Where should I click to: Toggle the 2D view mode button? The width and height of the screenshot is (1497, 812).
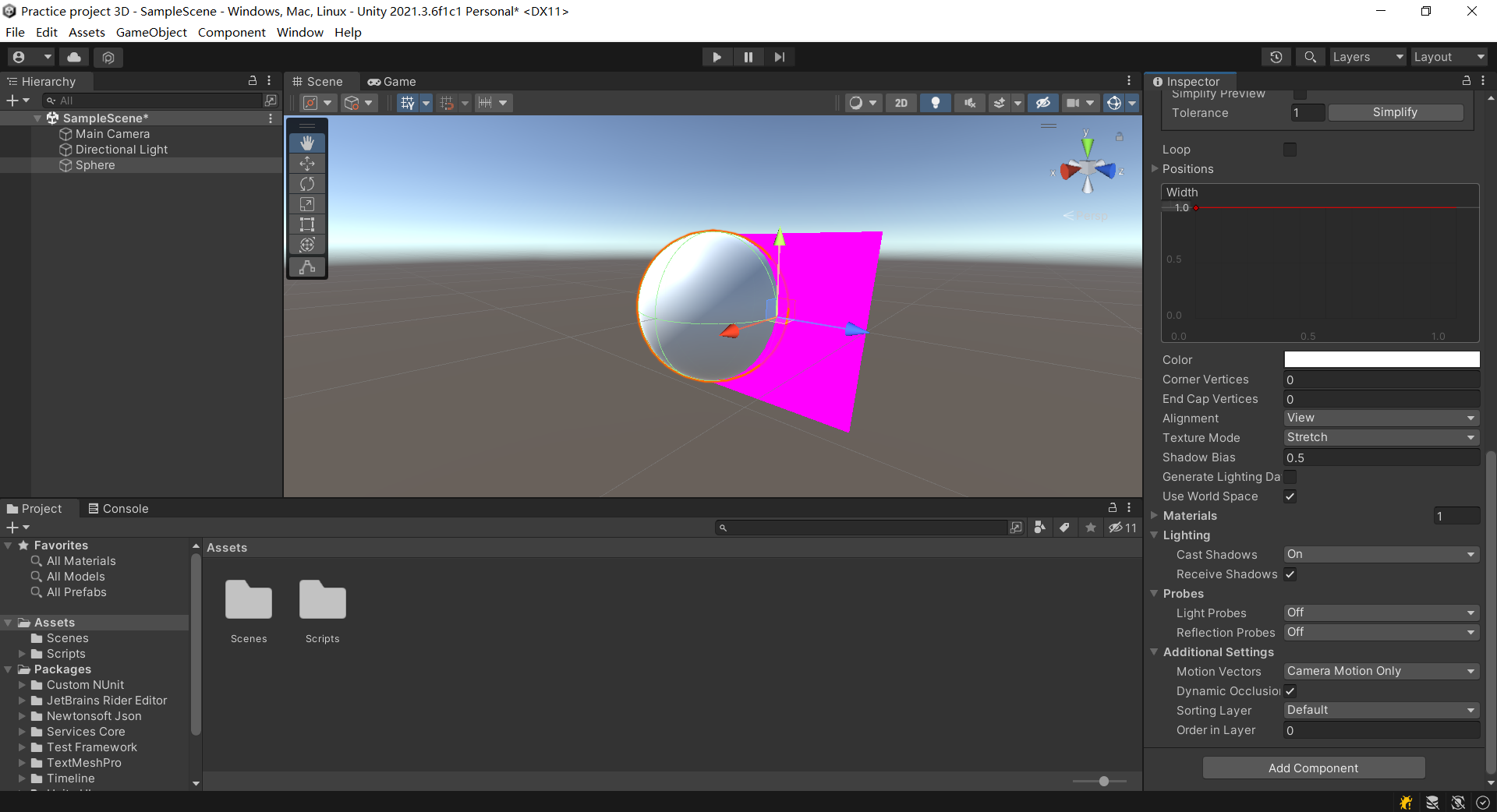(901, 103)
